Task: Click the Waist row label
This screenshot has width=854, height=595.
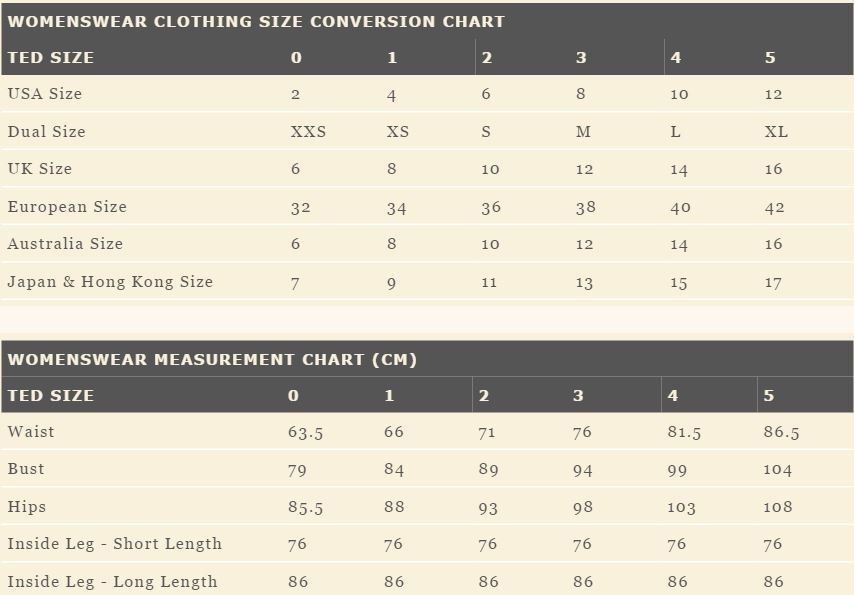Action: pos(31,432)
